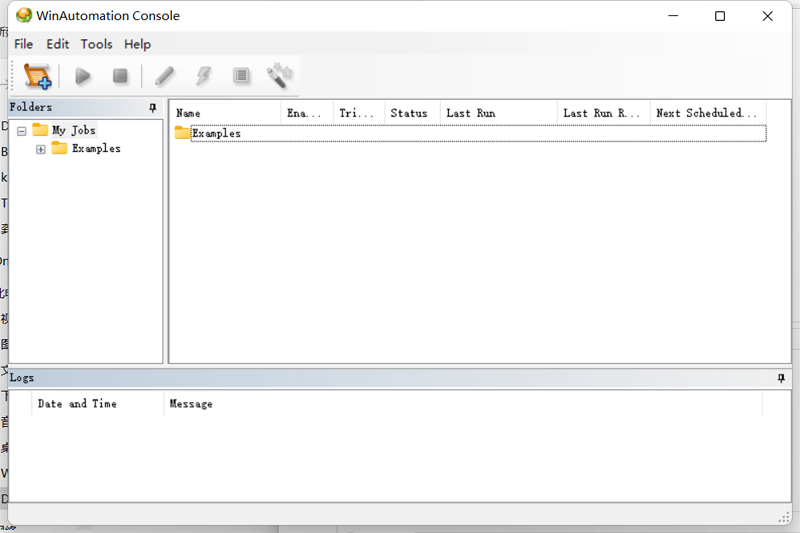Image resolution: width=800 pixels, height=533 pixels.
Task: Click the WinAutomation Console app icon
Action: (x=23, y=15)
